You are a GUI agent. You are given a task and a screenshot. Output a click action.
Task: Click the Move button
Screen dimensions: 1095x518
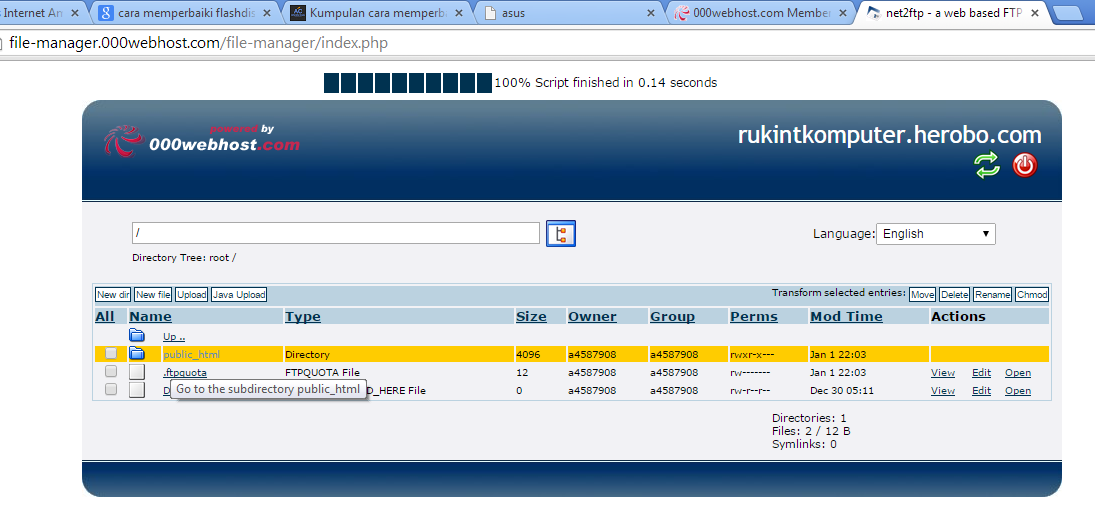[x=923, y=295]
